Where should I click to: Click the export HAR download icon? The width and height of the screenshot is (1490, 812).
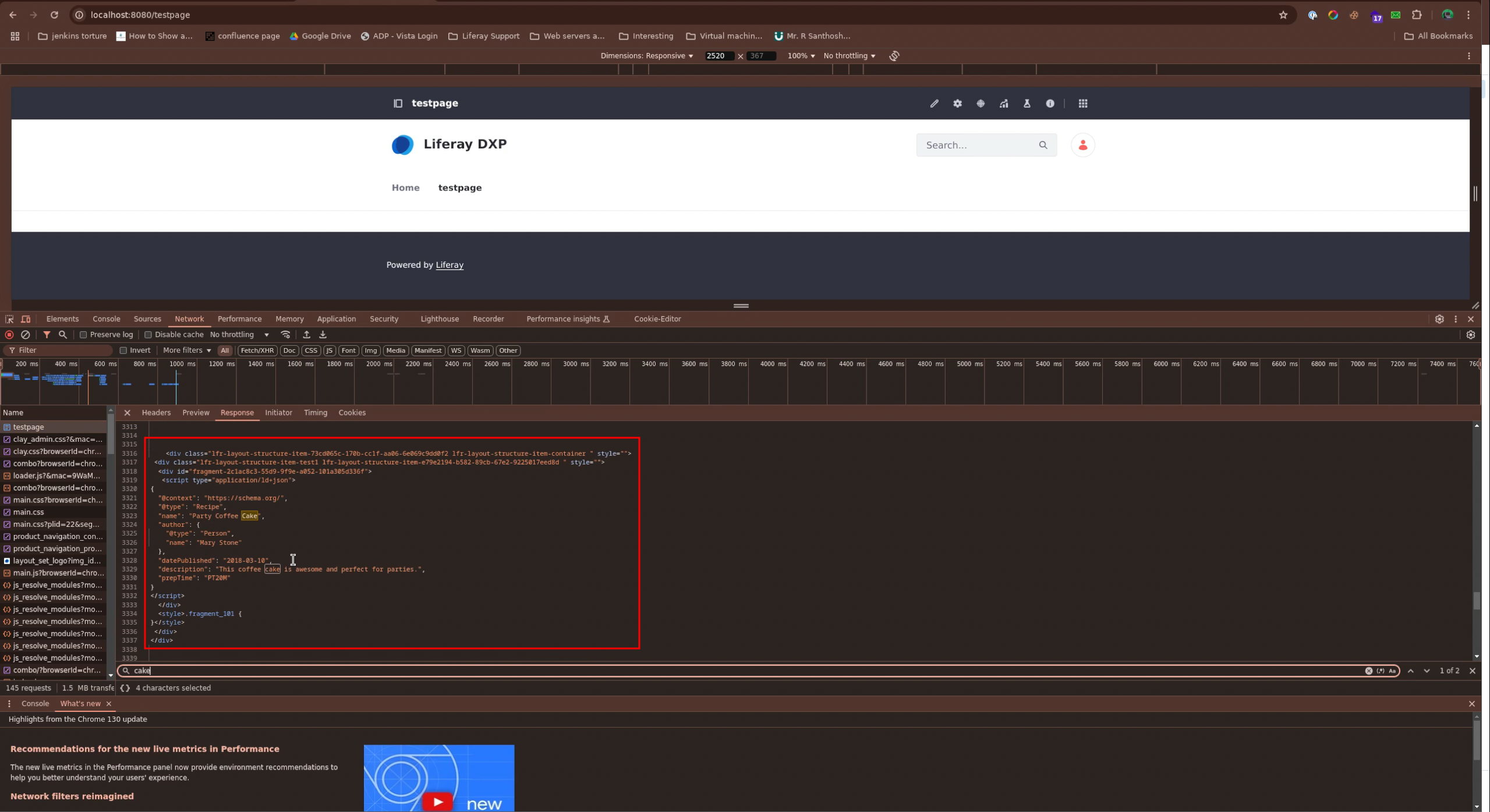323,335
